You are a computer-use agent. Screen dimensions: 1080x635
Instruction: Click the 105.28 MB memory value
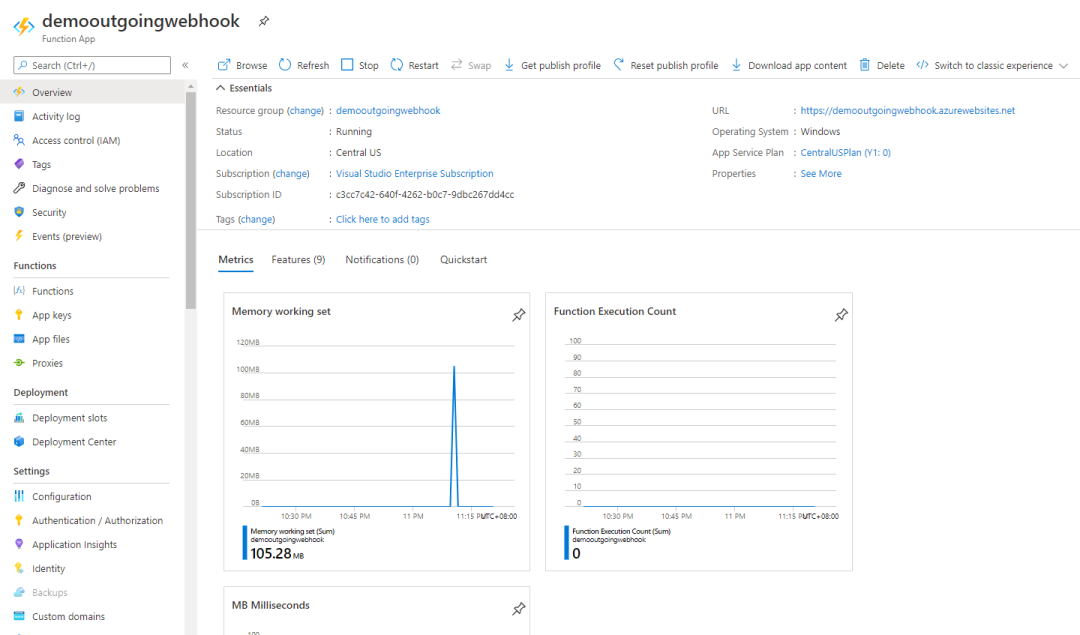[277, 554]
